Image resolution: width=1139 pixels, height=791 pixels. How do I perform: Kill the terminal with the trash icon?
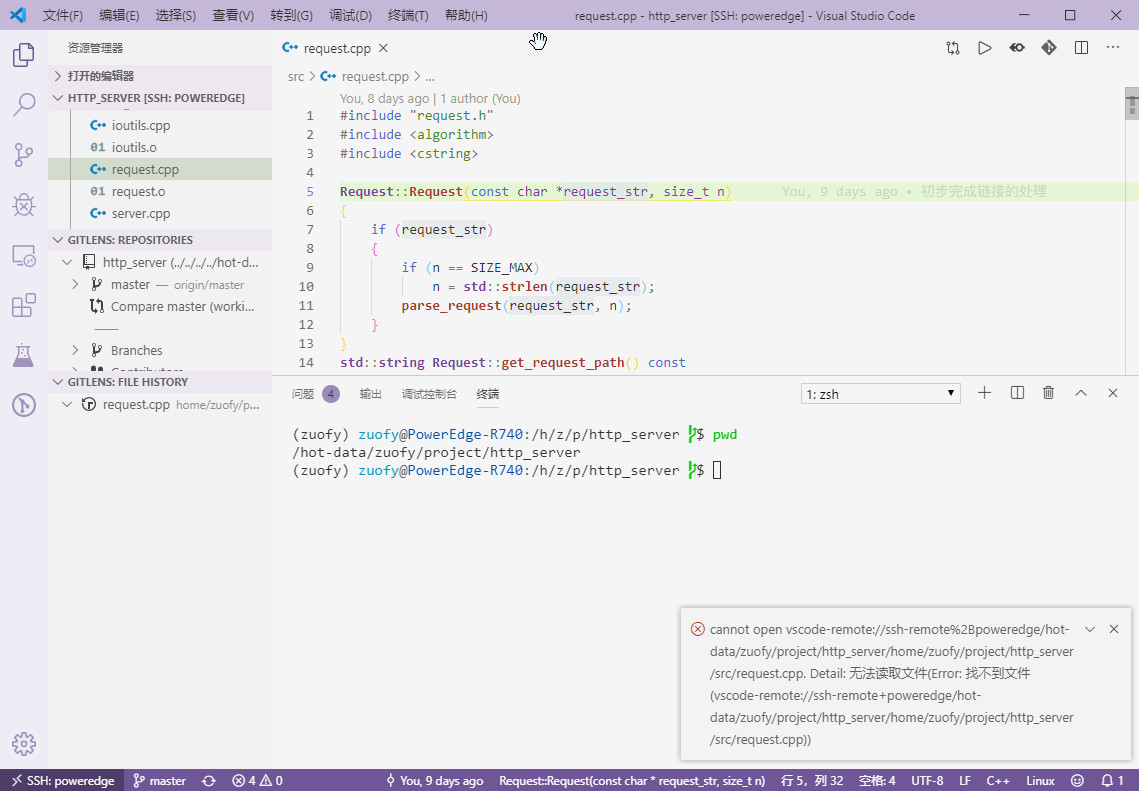point(1048,393)
